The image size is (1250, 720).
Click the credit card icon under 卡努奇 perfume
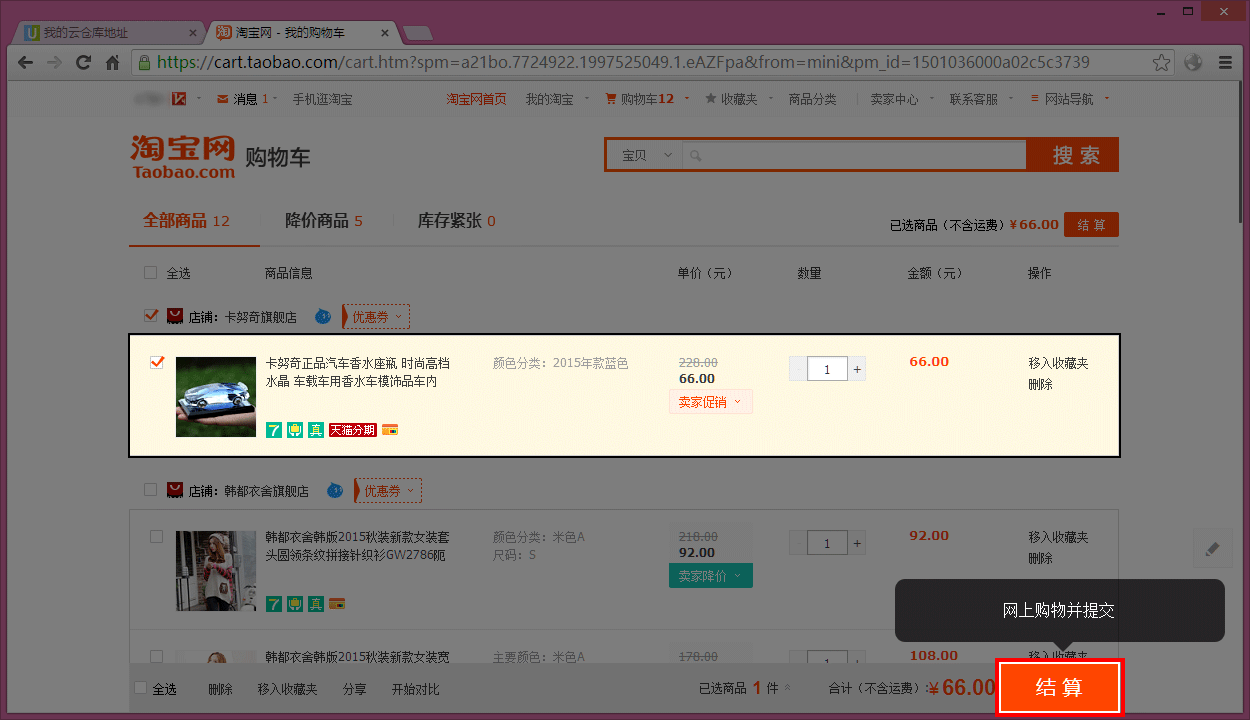tap(390, 430)
